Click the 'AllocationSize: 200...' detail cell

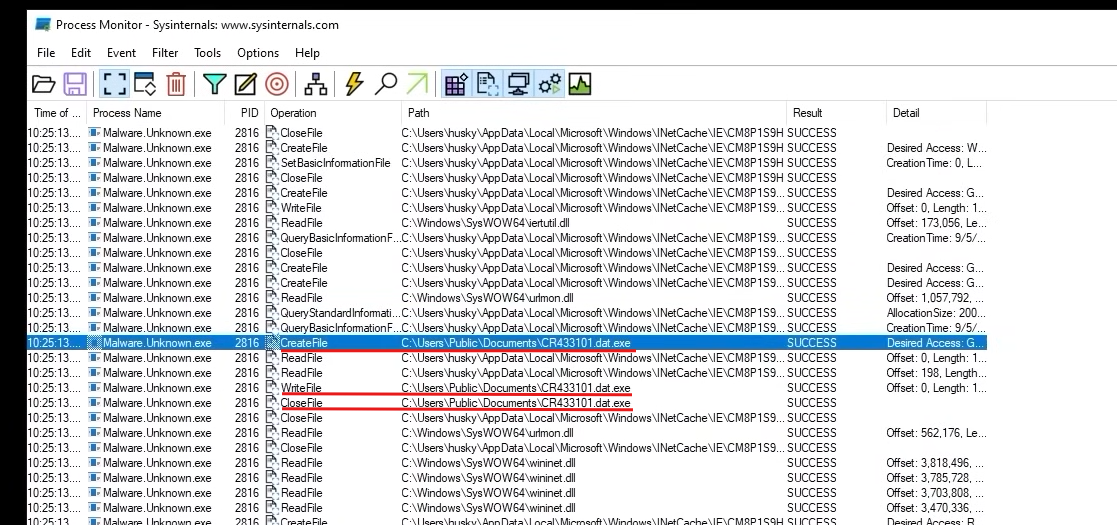tap(936, 313)
